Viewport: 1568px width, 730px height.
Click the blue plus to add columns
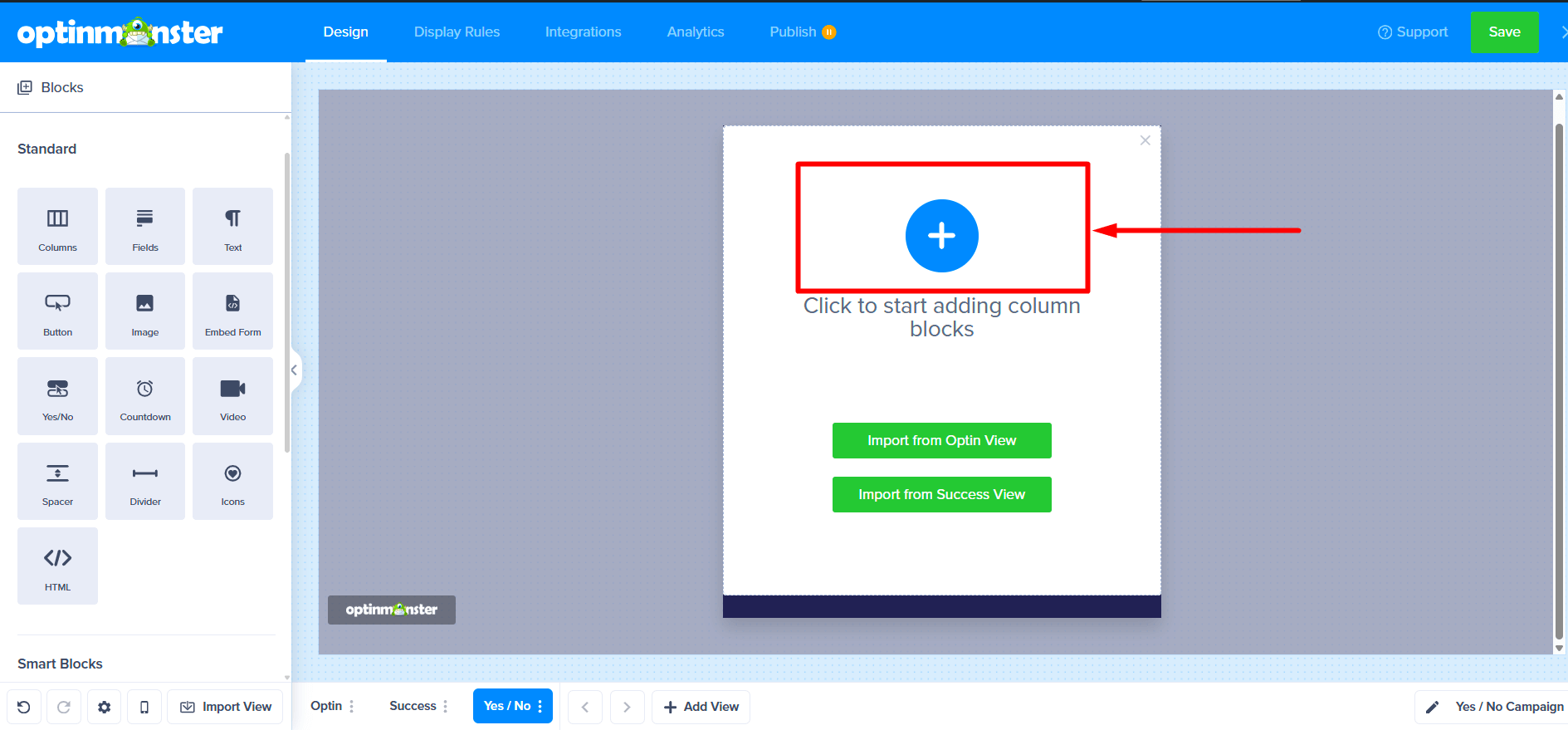[x=941, y=236]
